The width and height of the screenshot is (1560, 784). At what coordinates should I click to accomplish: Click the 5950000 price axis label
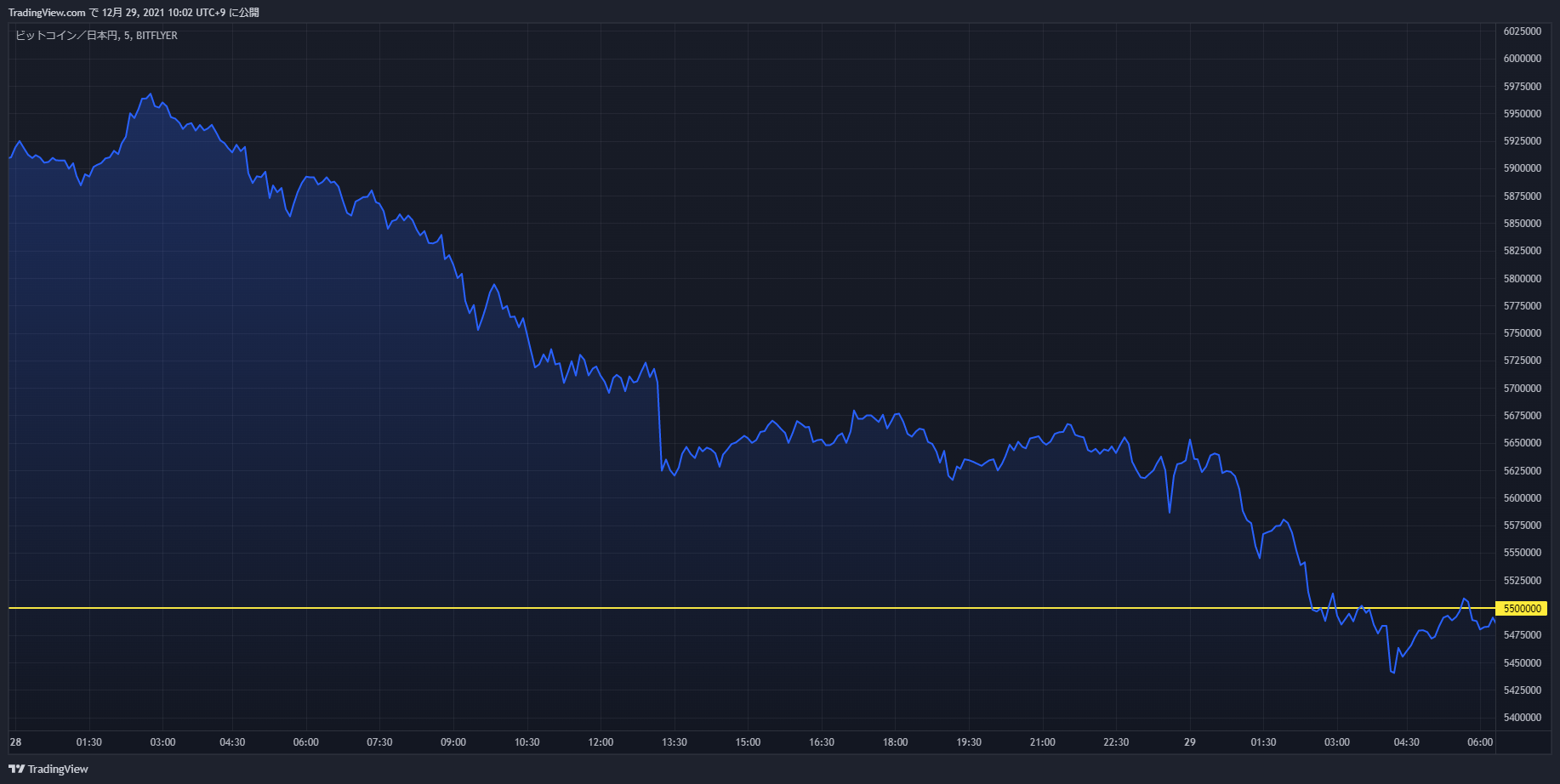point(1522,114)
